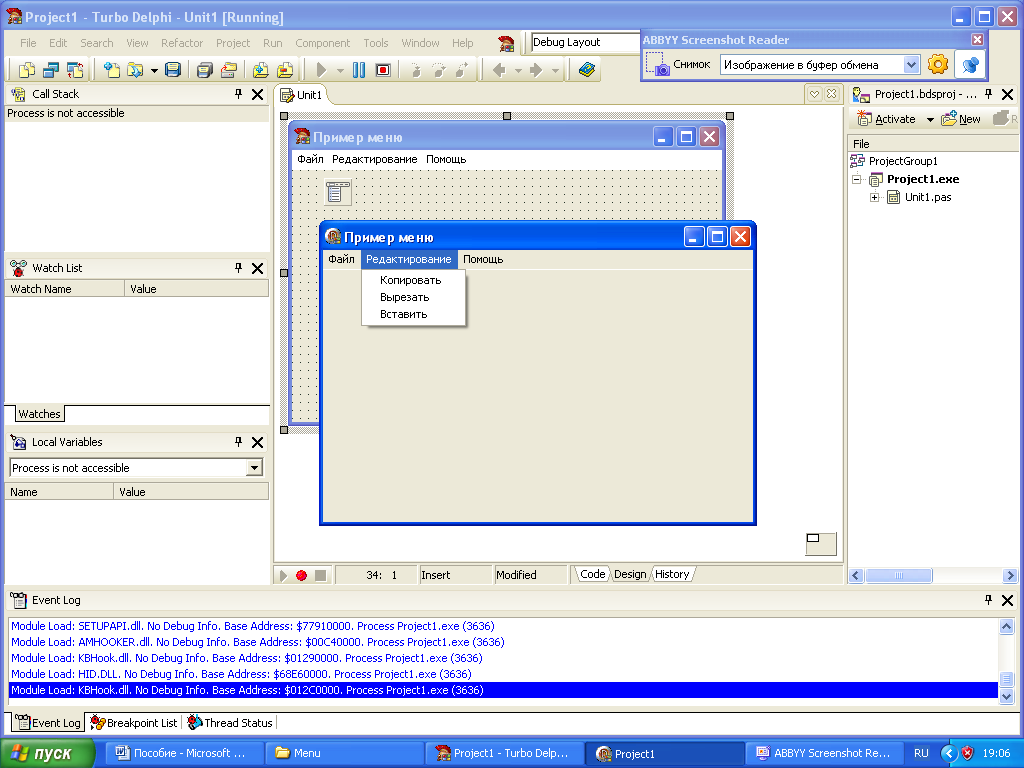
Task: Toggle the ABBYY always-on-top pin
Action: point(970,65)
